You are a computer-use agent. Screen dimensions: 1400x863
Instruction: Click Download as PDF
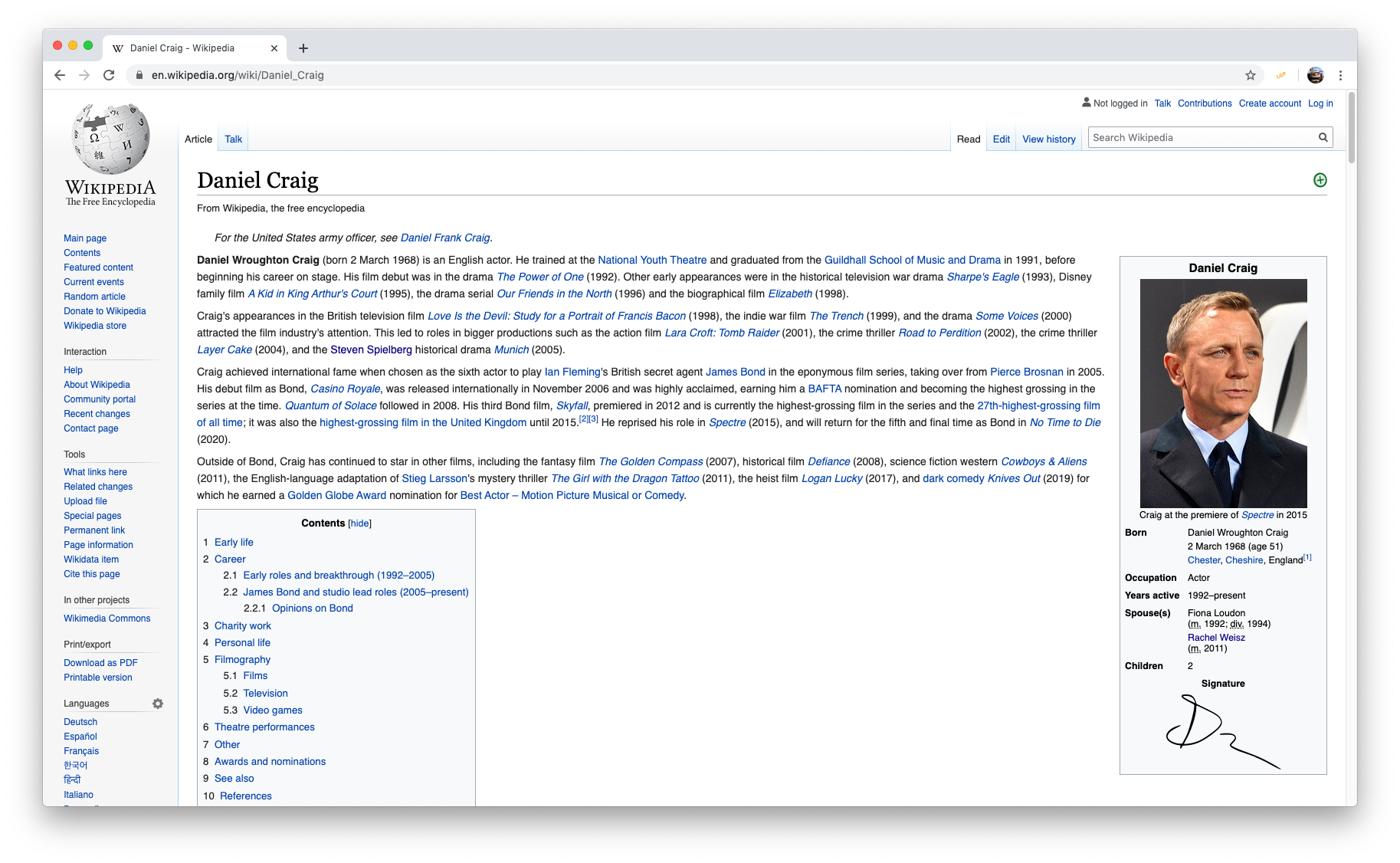[x=100, y=663]
